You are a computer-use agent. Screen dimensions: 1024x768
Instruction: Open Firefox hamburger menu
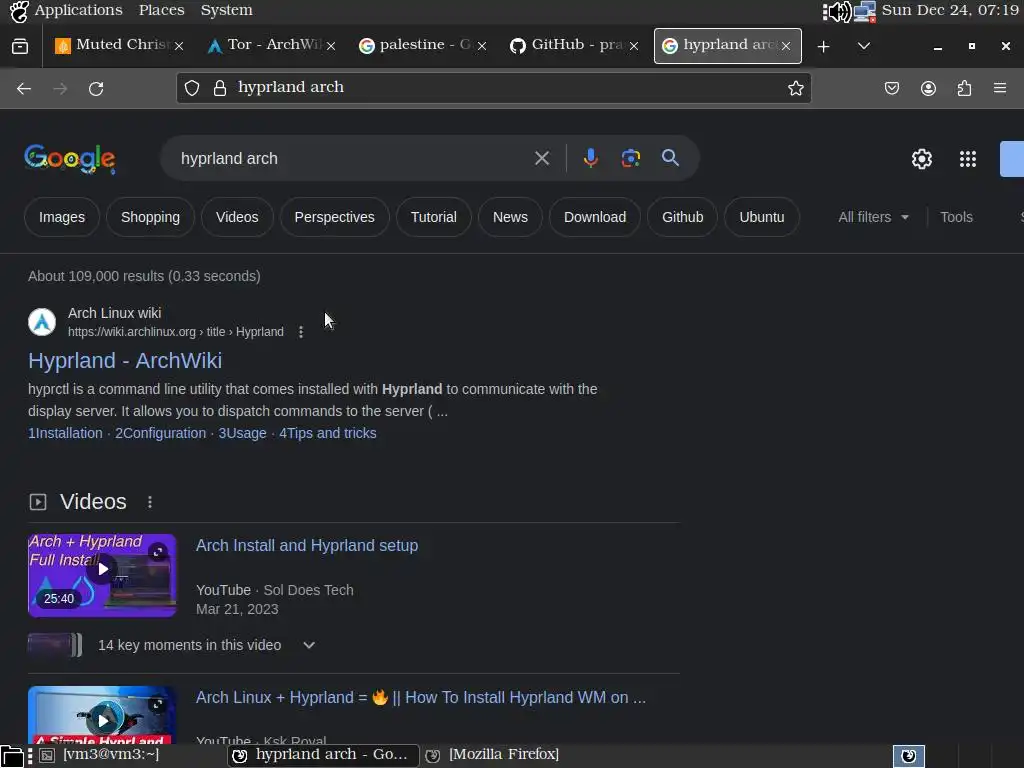[x=1000, y=88]
